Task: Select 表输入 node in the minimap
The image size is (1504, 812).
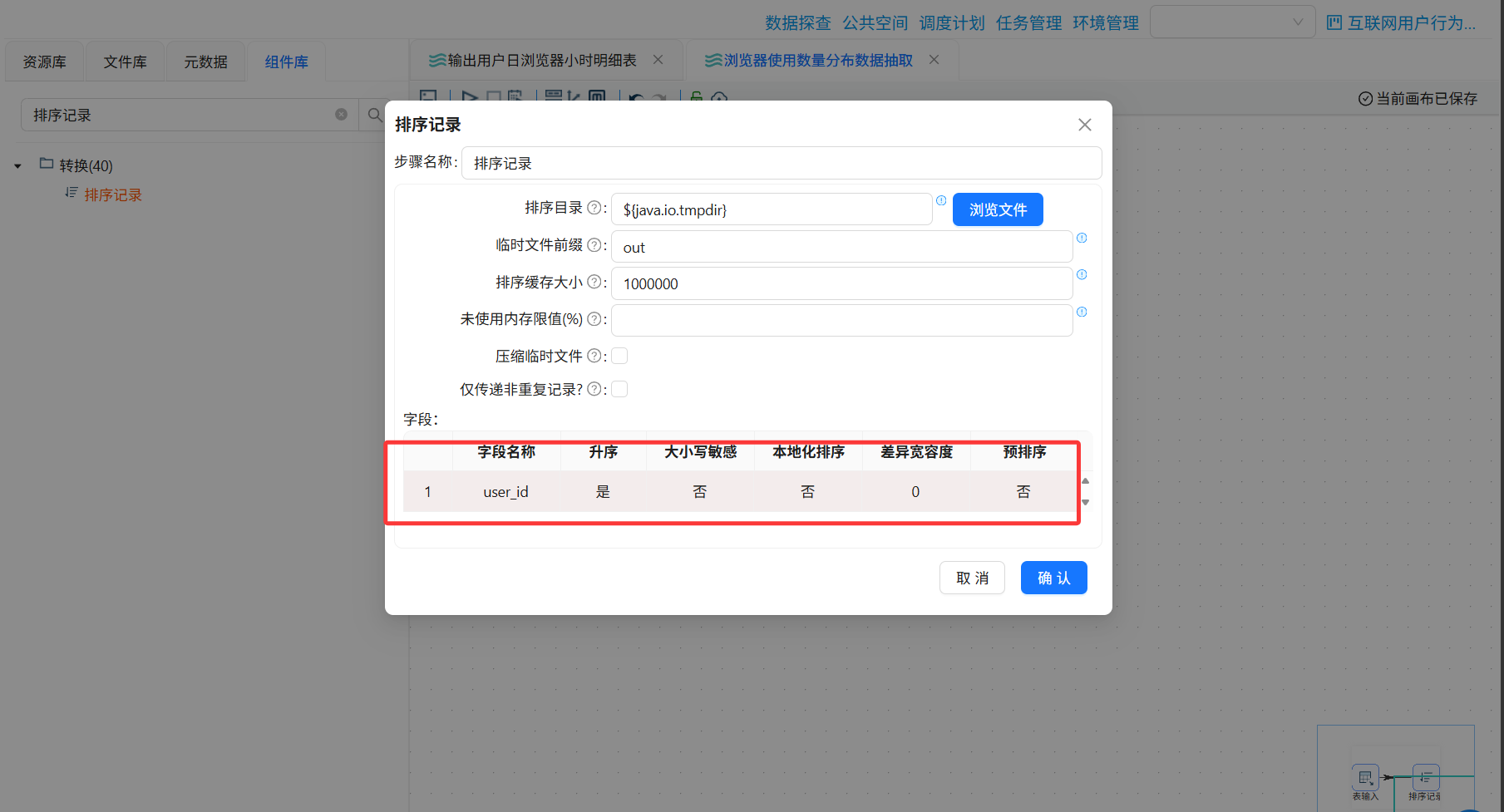Action: click(x=1365, y=778)
